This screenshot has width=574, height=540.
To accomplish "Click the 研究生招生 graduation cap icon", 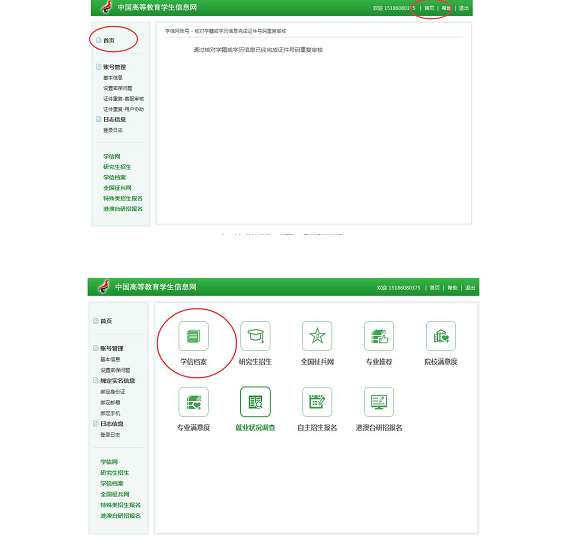I will click(255, 336).
